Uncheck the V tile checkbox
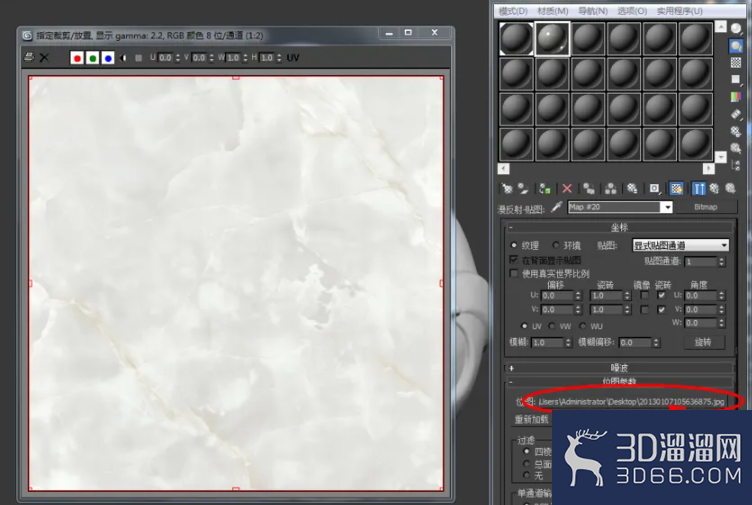Image resolution: width=752 pixels, height=505 pixels. (661, 310)
